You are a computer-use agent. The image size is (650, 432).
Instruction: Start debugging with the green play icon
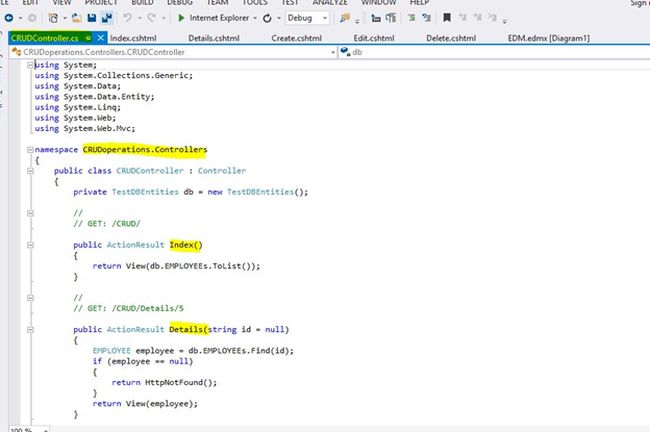point(181,18)
